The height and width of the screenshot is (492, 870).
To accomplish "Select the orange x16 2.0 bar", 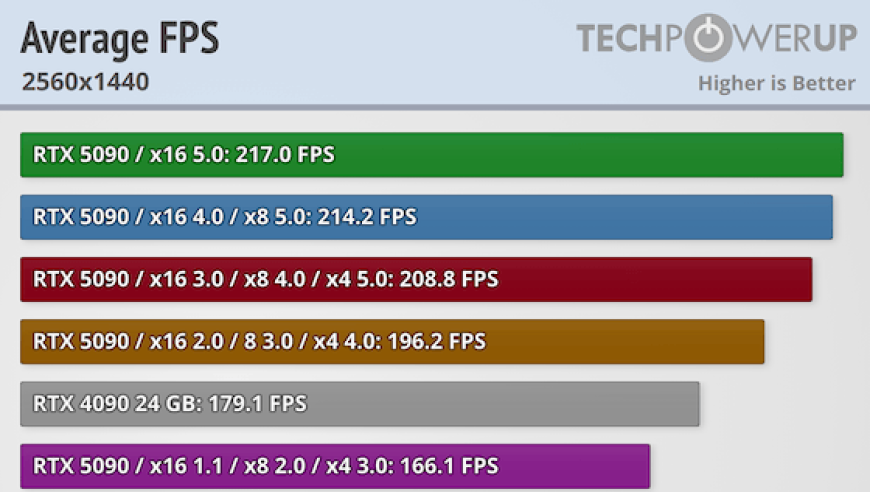I will tap(392, 341).
